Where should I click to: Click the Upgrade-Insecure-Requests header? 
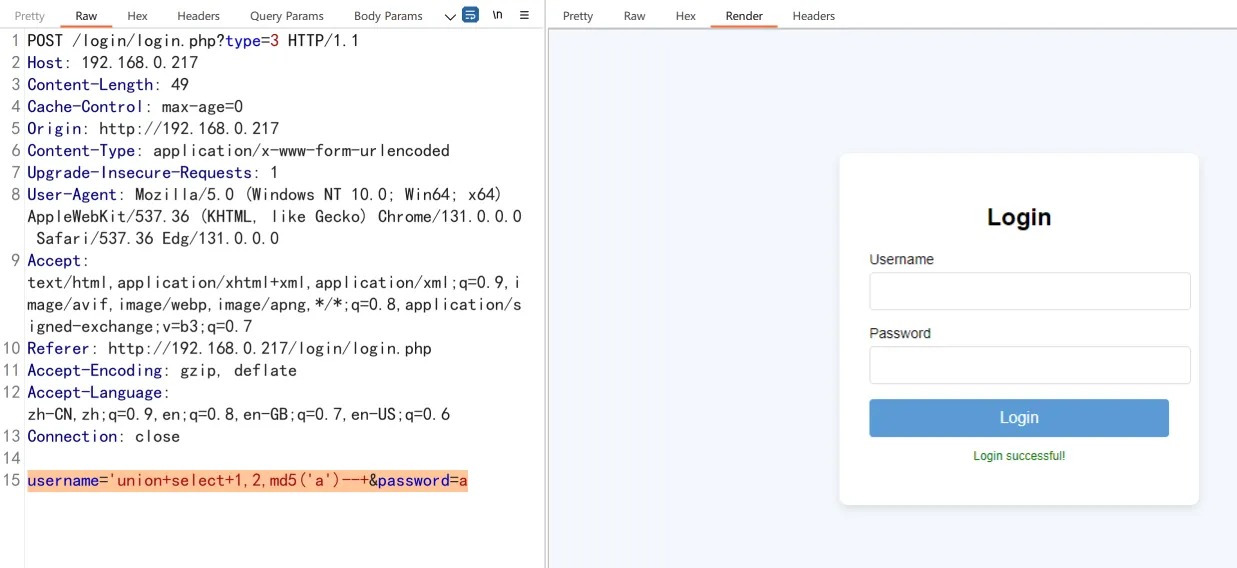click(x=153, y=173)
